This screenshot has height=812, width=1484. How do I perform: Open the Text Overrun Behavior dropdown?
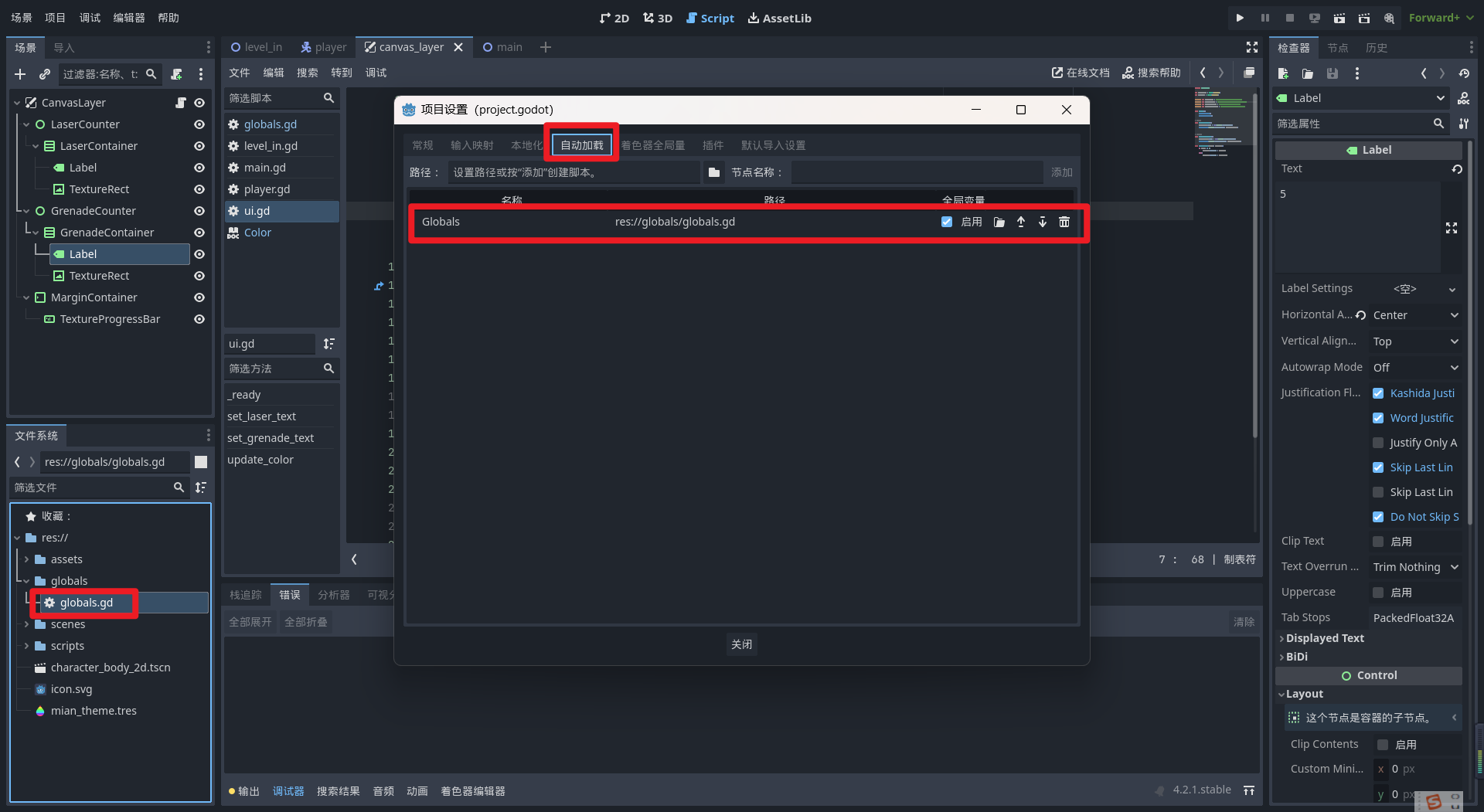point(1415,567)
